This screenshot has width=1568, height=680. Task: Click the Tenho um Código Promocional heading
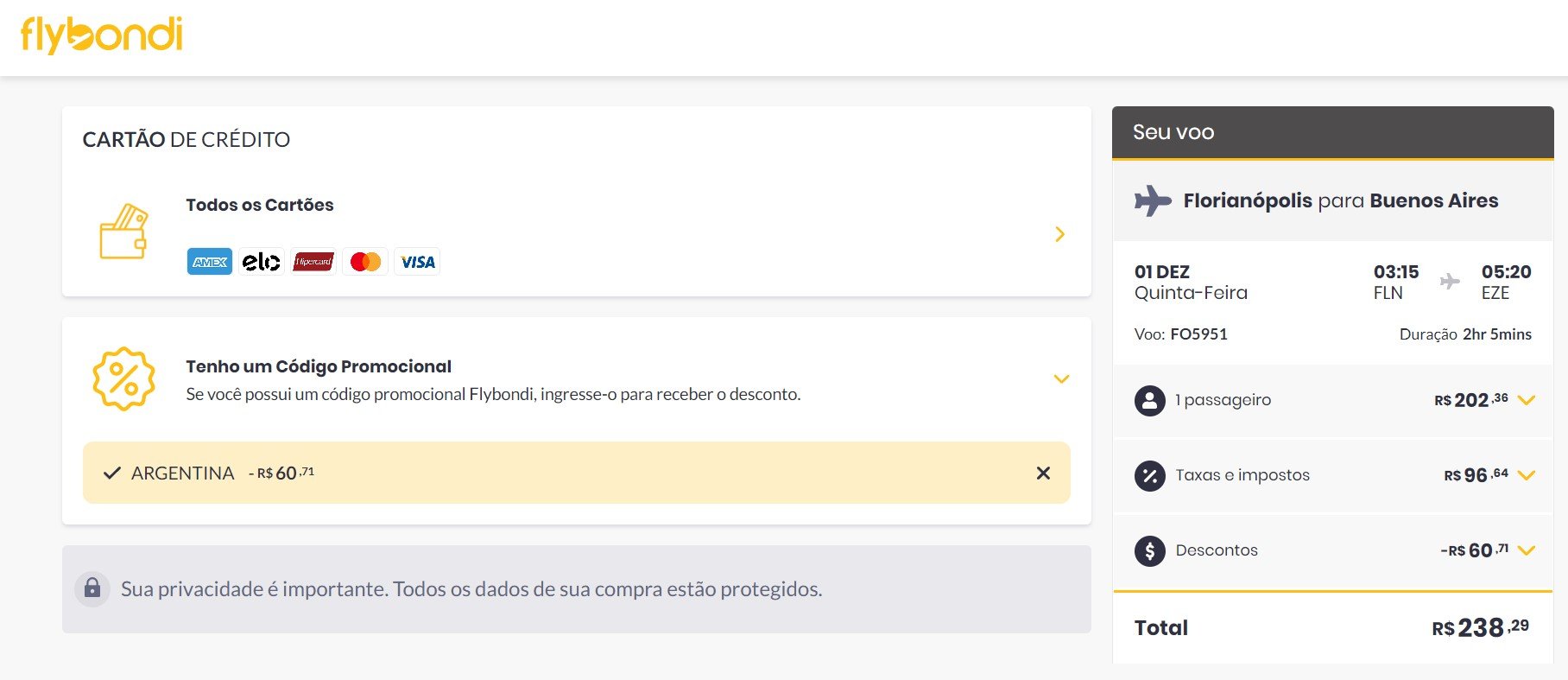tap(319, 366)
